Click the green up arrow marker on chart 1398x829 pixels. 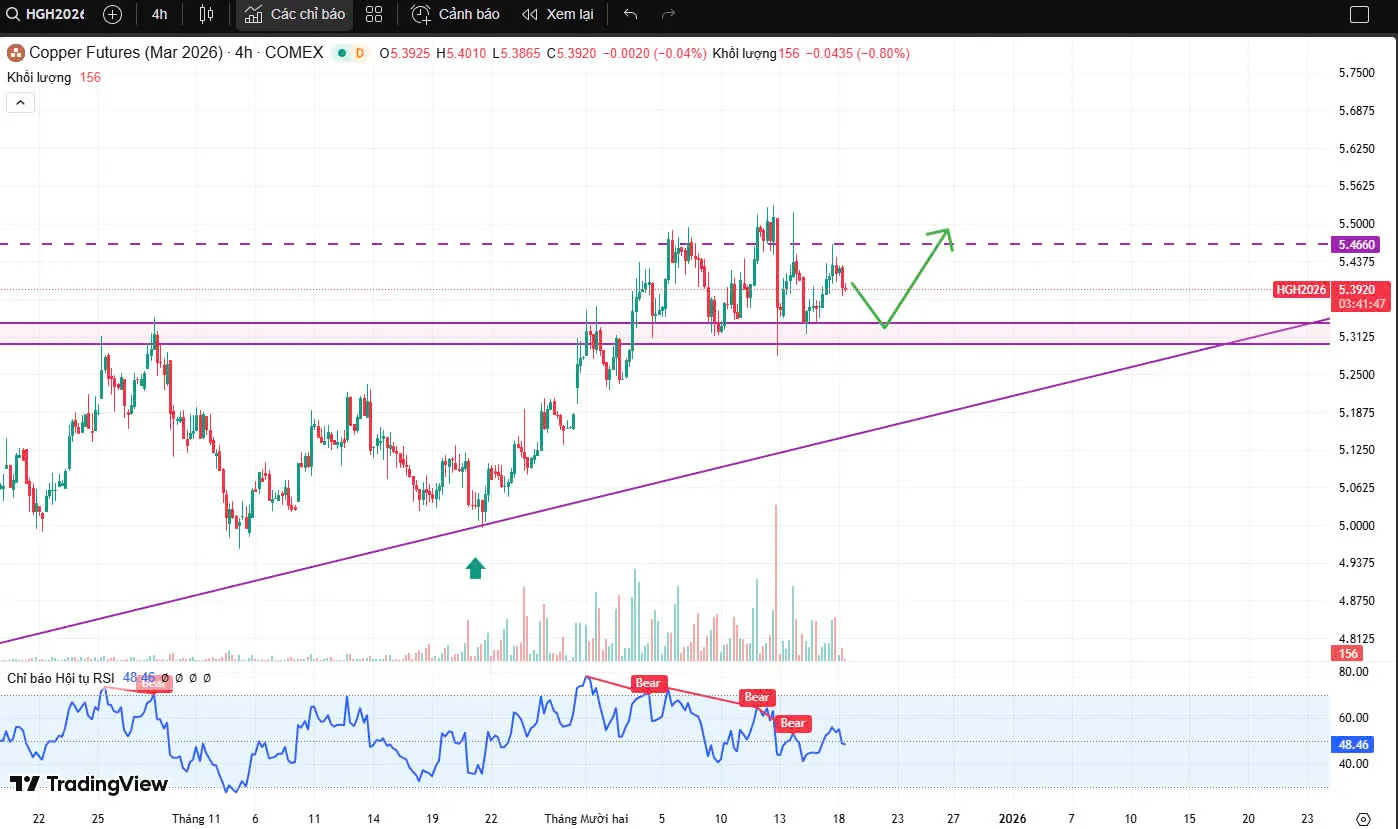coord(475,568)
